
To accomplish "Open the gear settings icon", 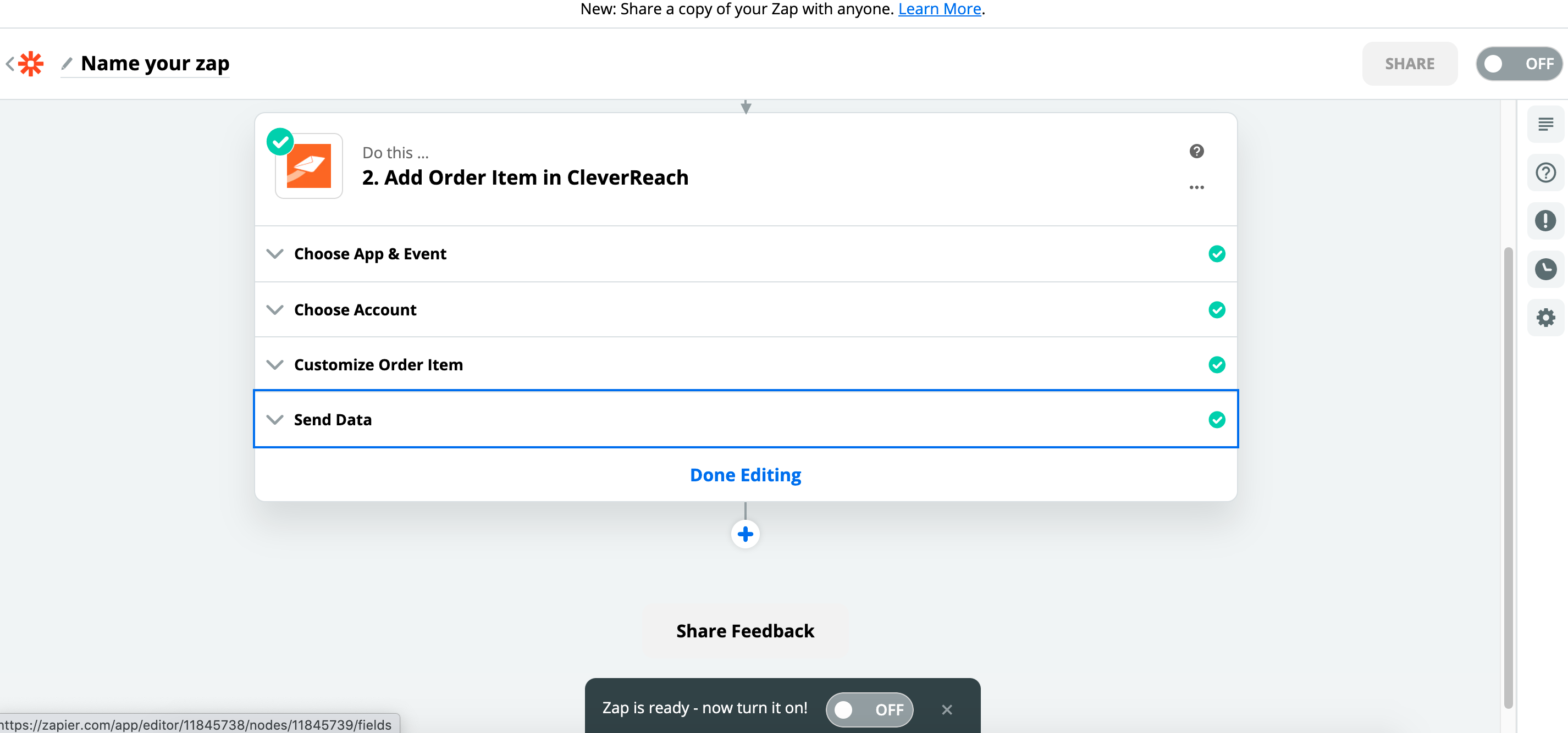I will click(x=1545, y=318).
